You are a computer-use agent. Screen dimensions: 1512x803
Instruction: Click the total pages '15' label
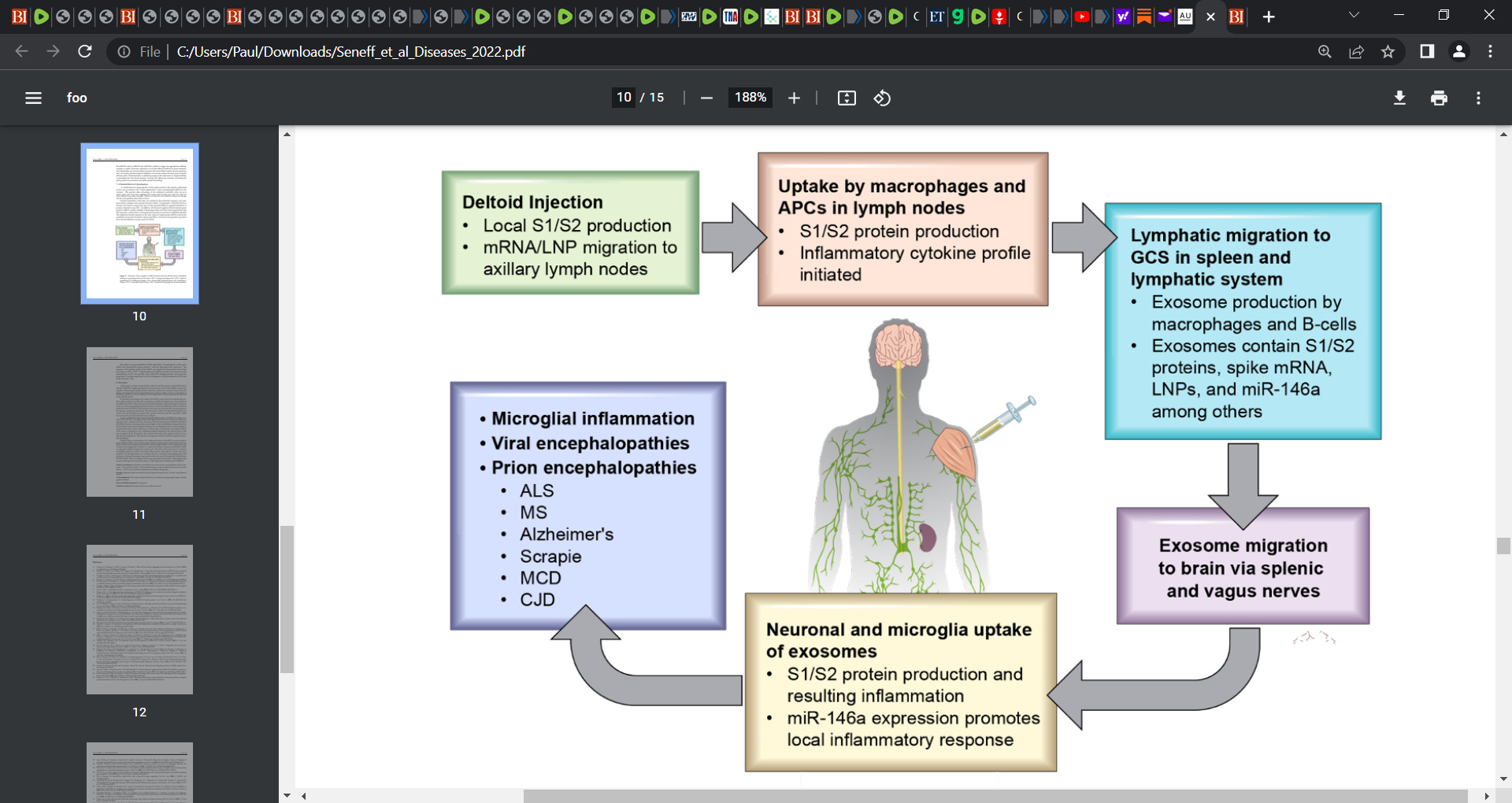(657, 97)
